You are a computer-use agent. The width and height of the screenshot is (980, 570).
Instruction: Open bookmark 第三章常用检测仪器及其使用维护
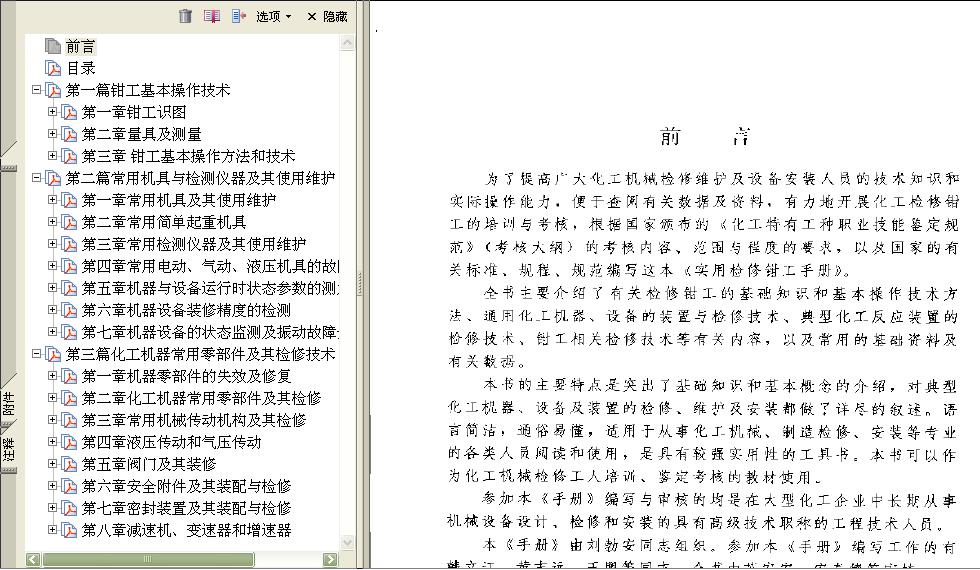pyautogui.click(x=194, y=244)
